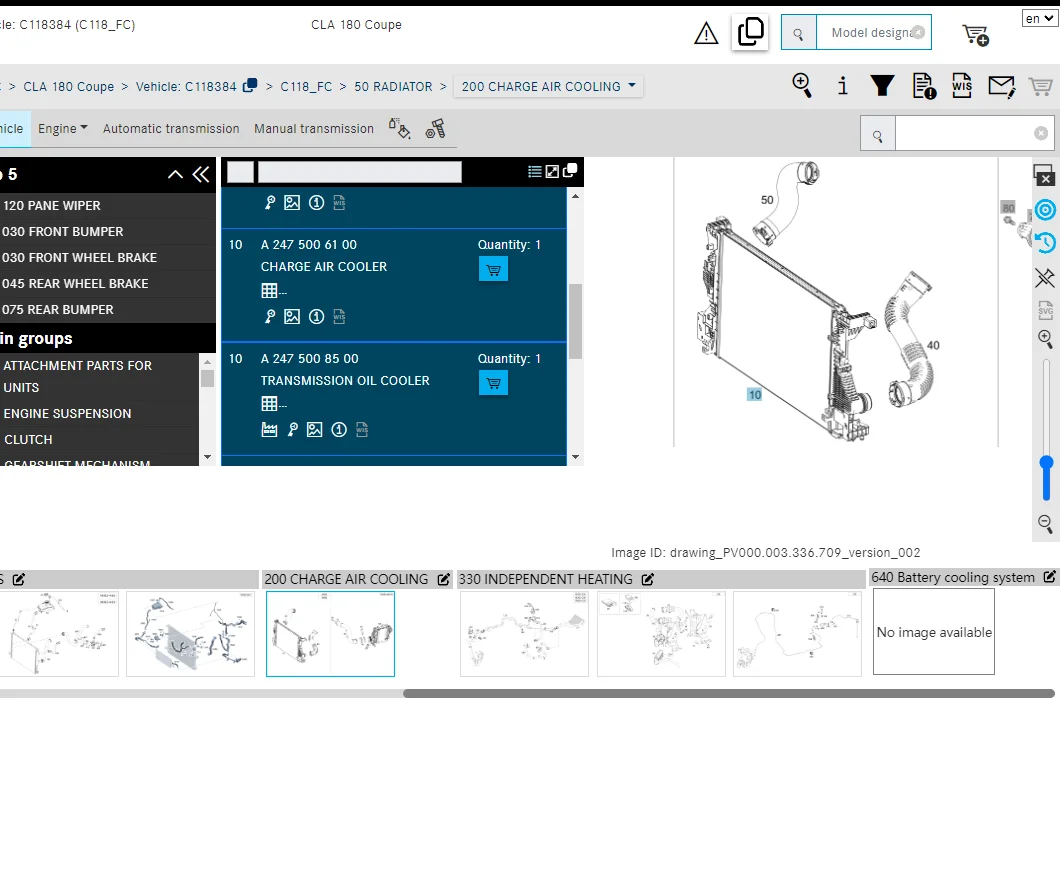Viewport: 1060px width, 877px height.
Task: Zoom in with magnifier plus beside drawing
Action: point(1045,339)
